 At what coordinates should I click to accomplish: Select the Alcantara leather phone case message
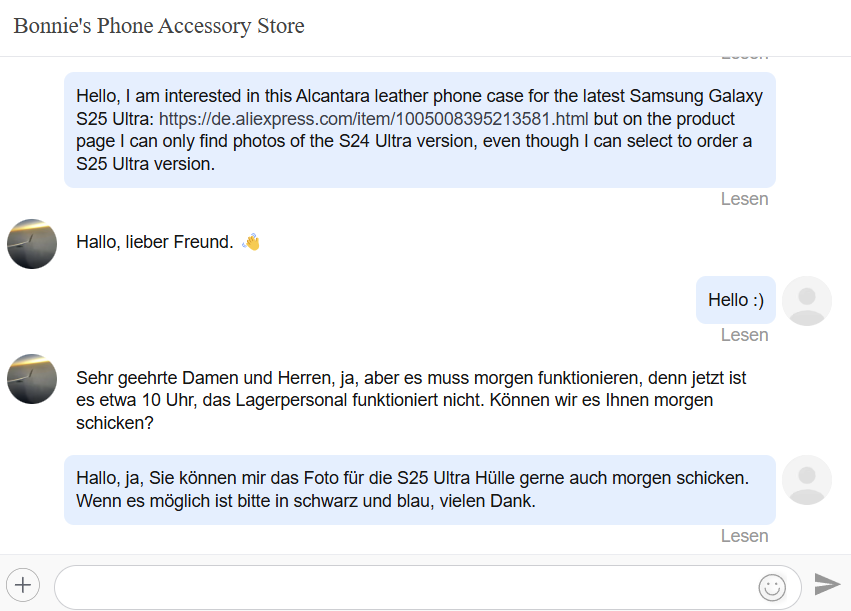[419, 130]
